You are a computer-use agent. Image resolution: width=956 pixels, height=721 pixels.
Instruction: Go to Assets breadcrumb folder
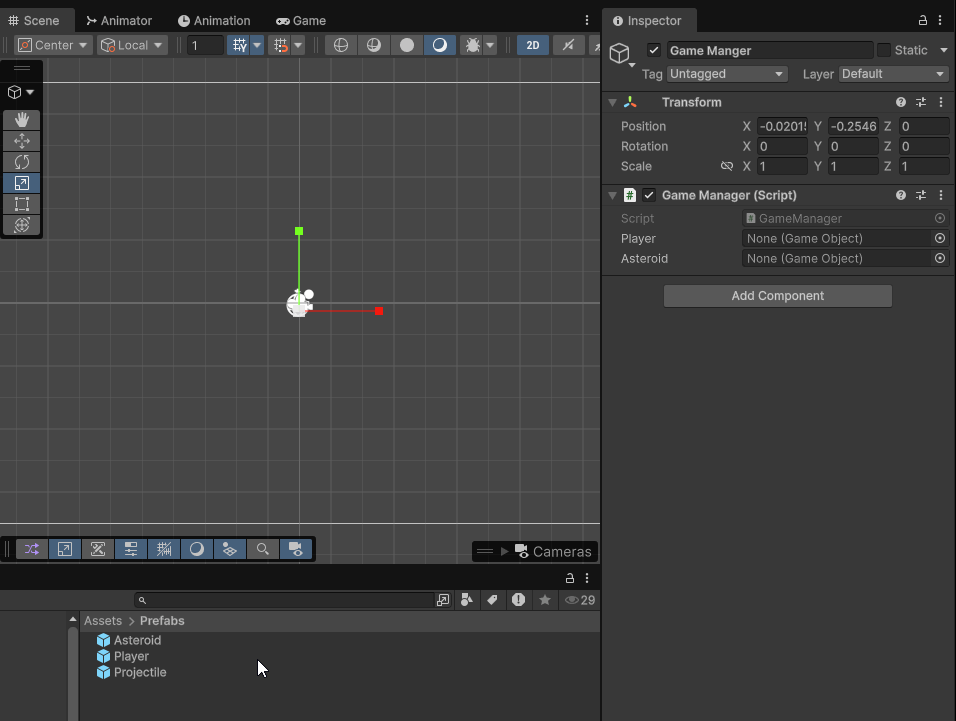point(103,620)
